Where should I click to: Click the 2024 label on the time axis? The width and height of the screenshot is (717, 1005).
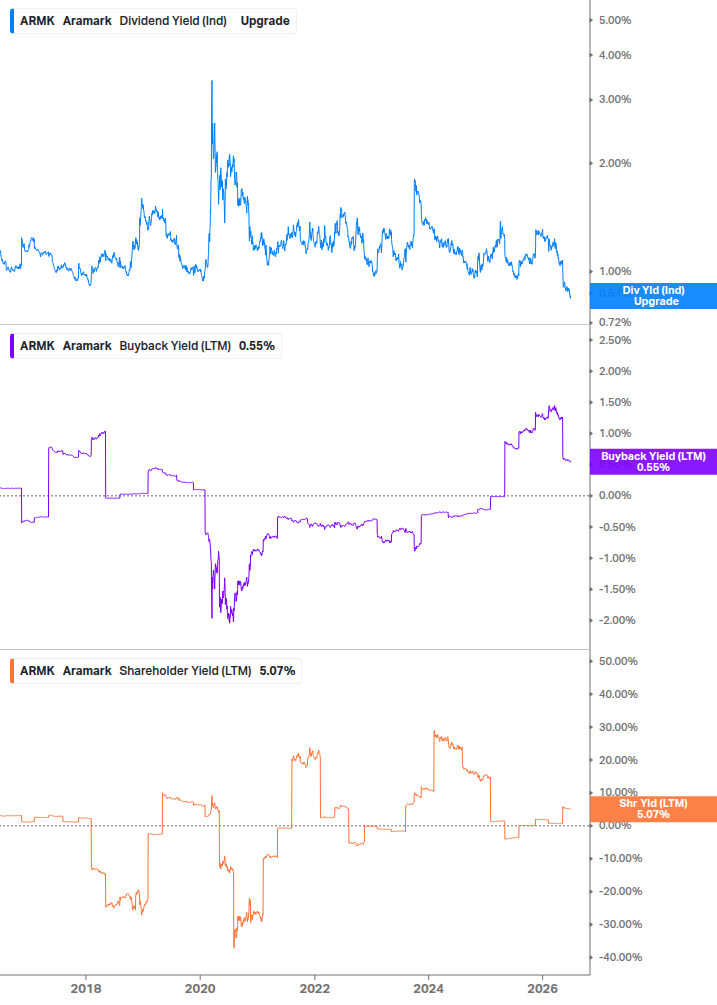tap(428, 988)
